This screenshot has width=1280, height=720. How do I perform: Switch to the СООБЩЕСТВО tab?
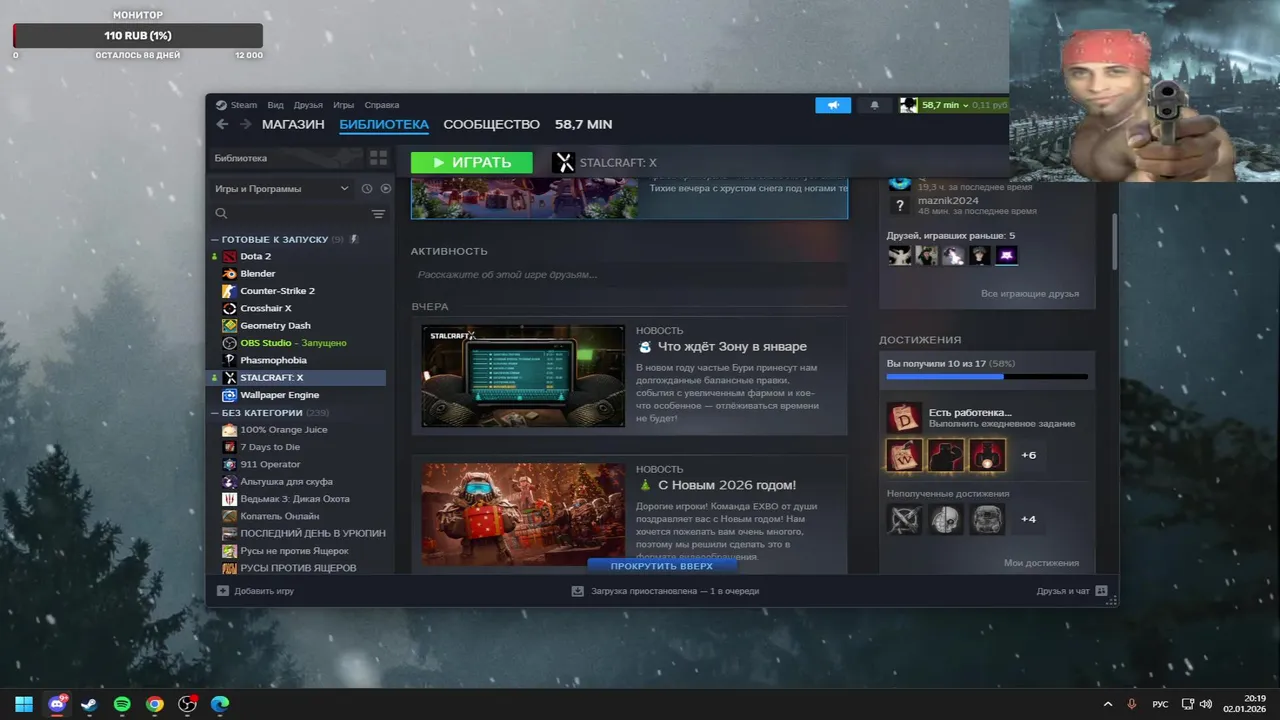pyautogui.click(x=491, y=124)
